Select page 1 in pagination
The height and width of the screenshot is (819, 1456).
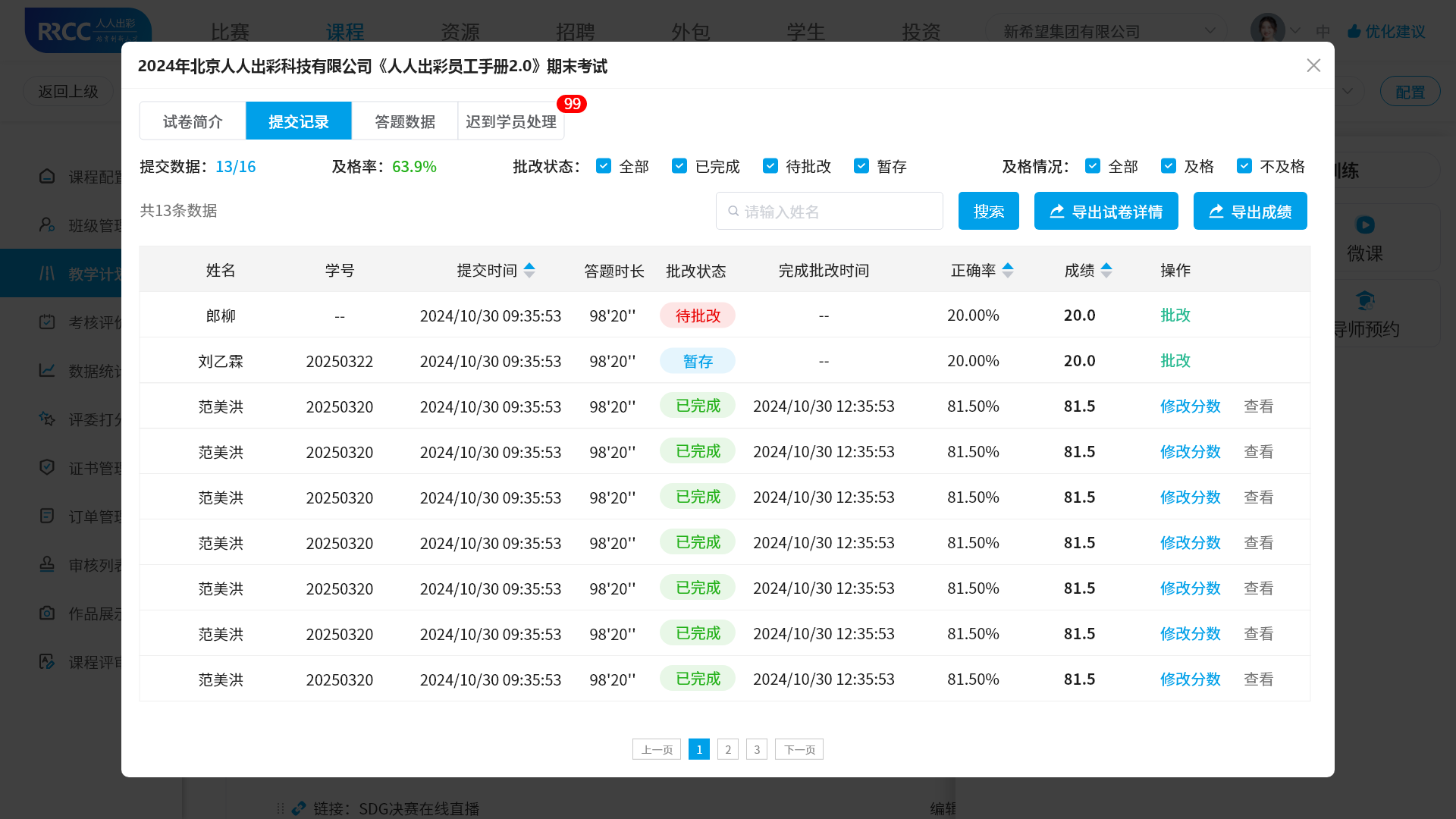pyautogui.click(x=699, y=749)
